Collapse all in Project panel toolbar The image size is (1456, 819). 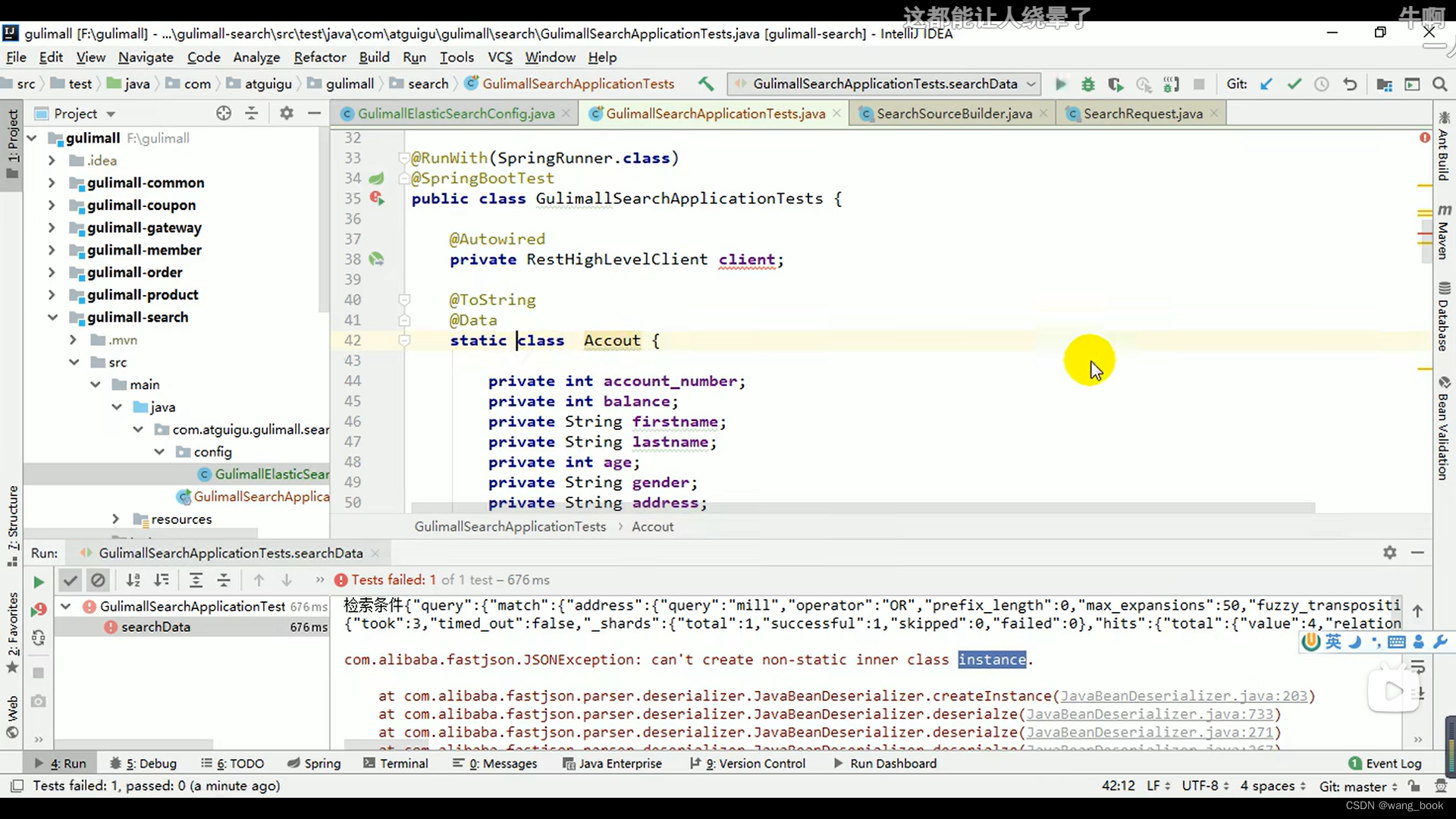click(x=251, y=113)
